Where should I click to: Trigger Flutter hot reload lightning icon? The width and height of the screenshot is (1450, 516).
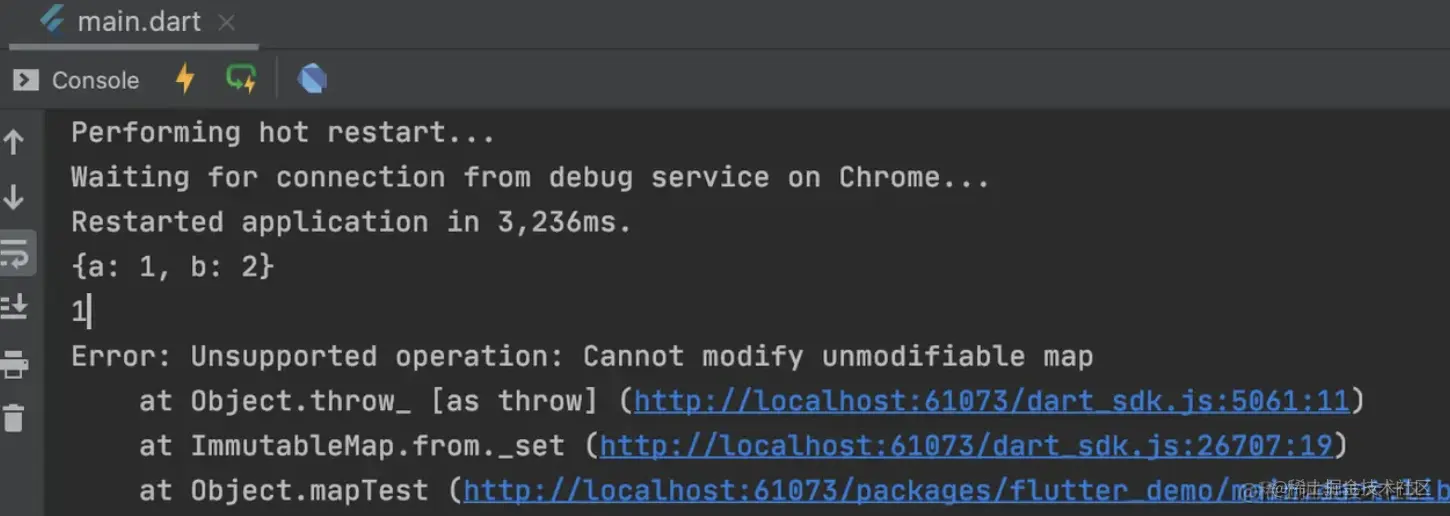185,79
